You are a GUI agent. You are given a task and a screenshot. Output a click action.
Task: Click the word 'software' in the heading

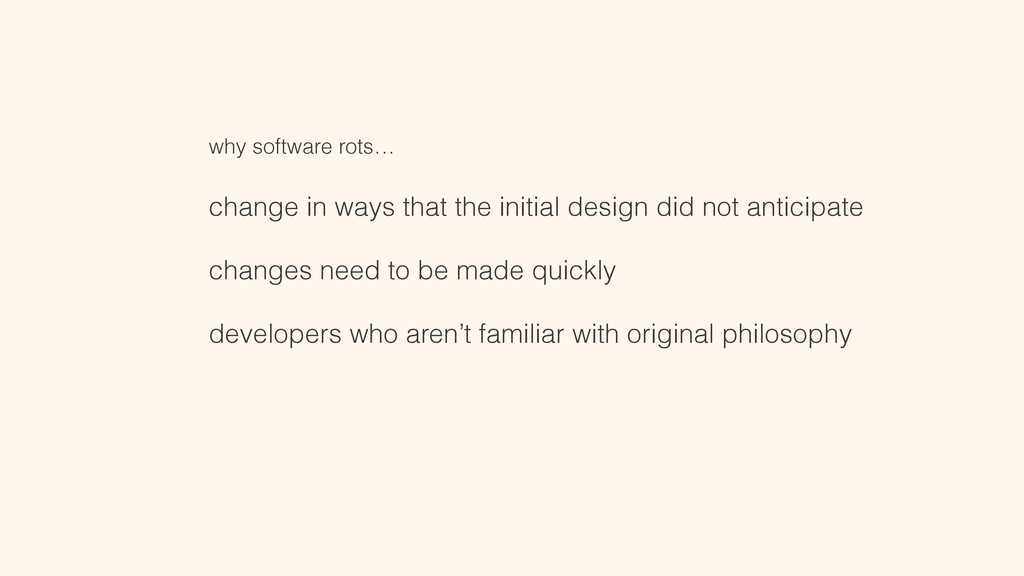[293, 146]
